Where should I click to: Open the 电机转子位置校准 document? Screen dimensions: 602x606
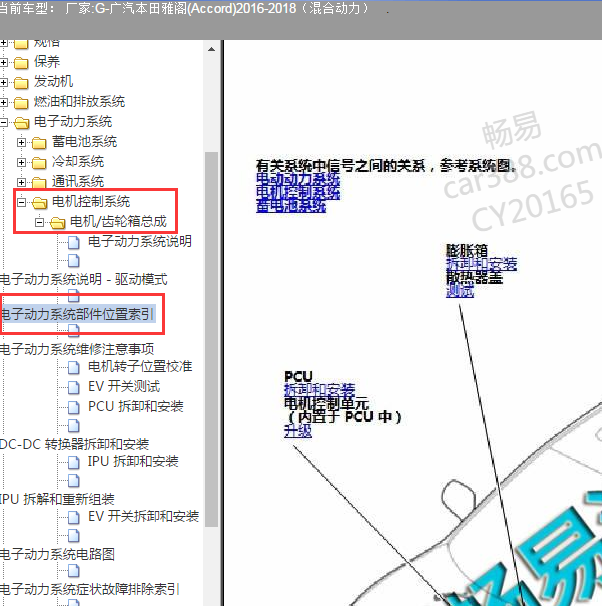(140, 366)
